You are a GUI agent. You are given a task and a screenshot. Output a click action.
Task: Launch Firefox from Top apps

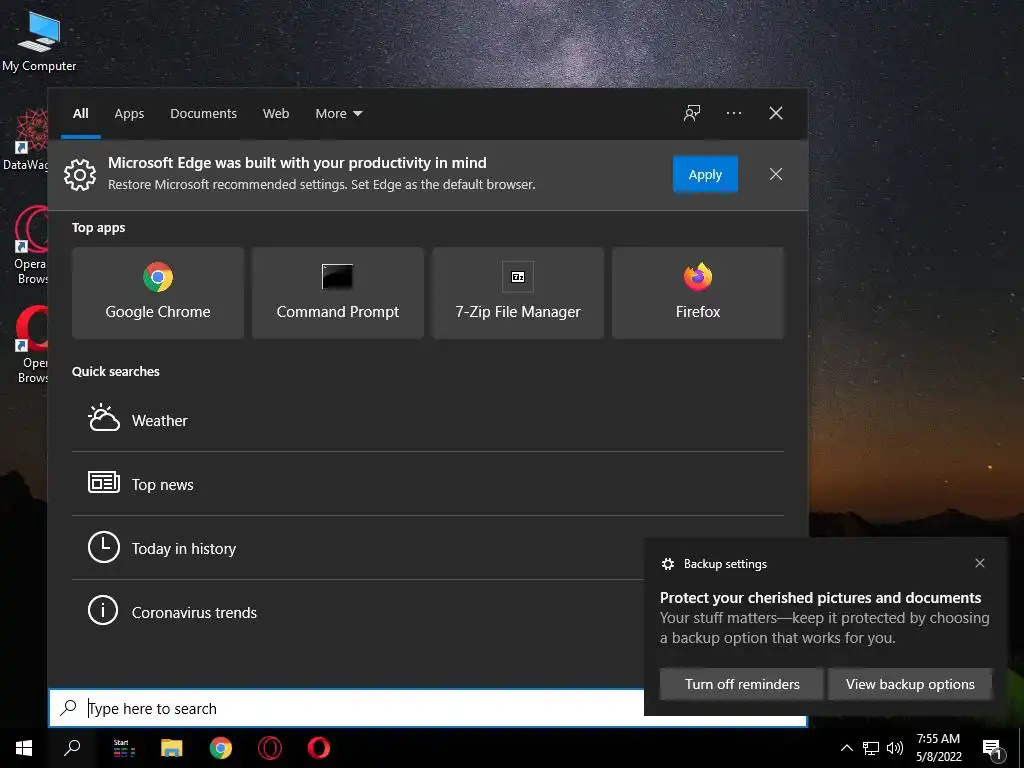[697, 293]
